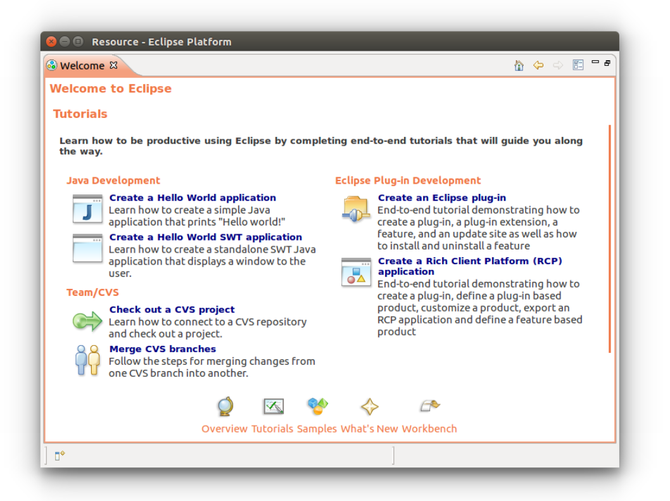This screenshot has width=670, height=501.
Task: Click the RCP application shapes icon
Action: point(356,272)
